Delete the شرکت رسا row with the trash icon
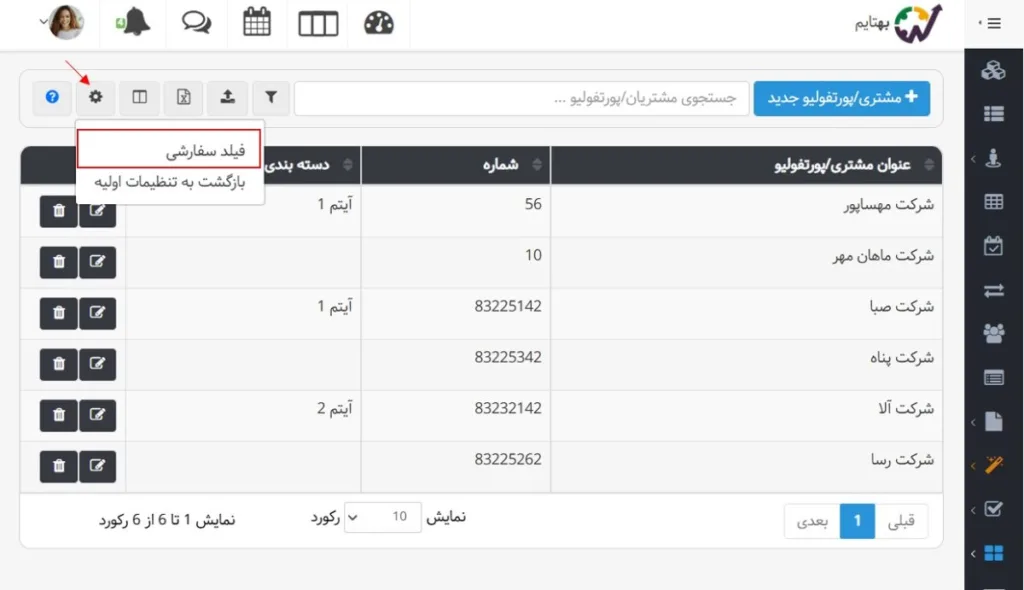This screenshot has width=1024, height=590. tap(57, 466)
